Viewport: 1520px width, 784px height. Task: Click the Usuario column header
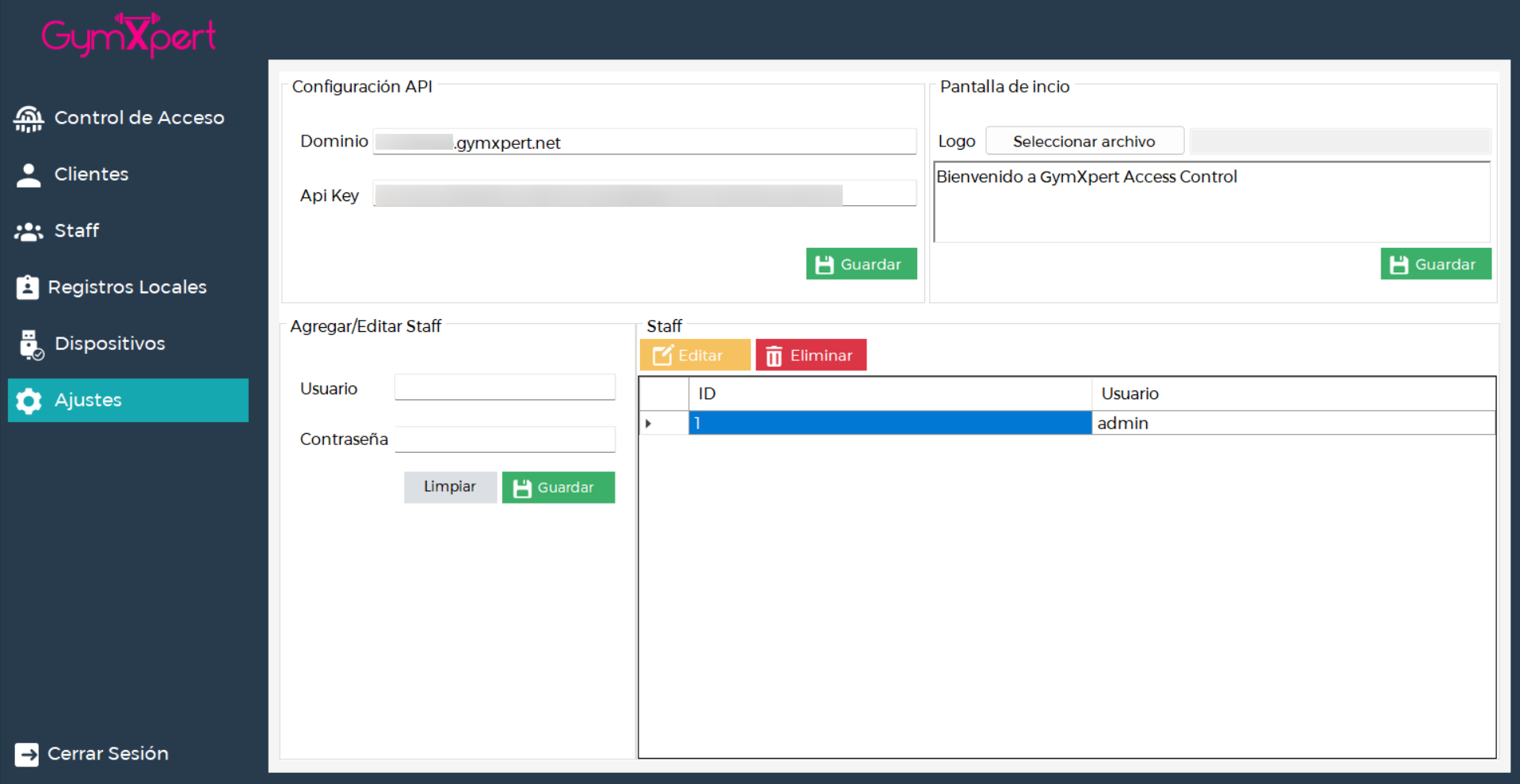click(x=1293, y=394)
